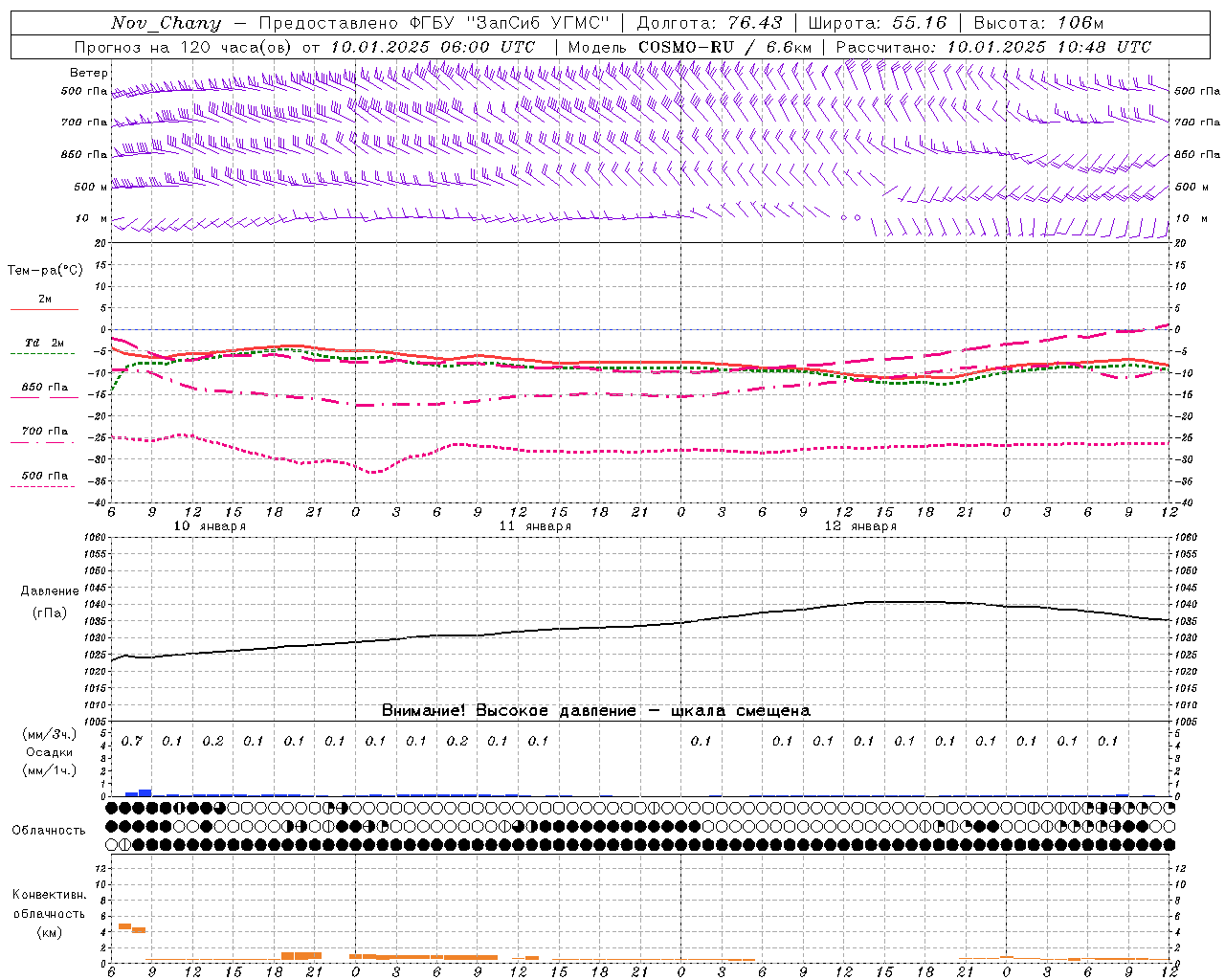Click the "Конвективн." convective cloud label
This screenshot has height=980, width=1225.
pos(49,895)
